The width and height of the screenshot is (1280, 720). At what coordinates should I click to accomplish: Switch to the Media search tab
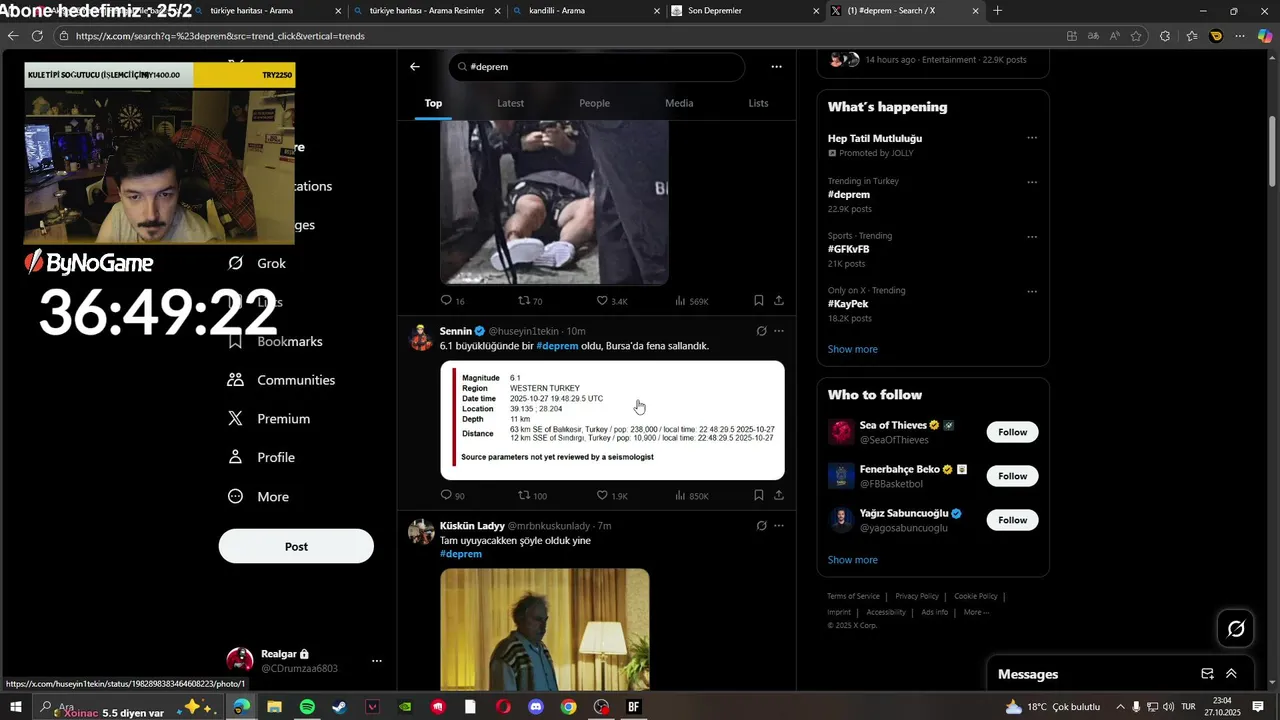(x=679, y=103)
